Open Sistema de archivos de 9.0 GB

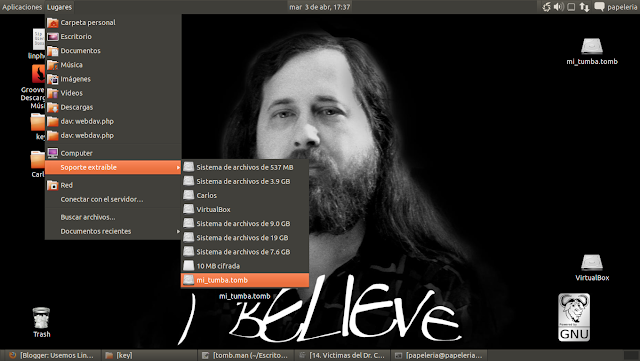(245, 223)
